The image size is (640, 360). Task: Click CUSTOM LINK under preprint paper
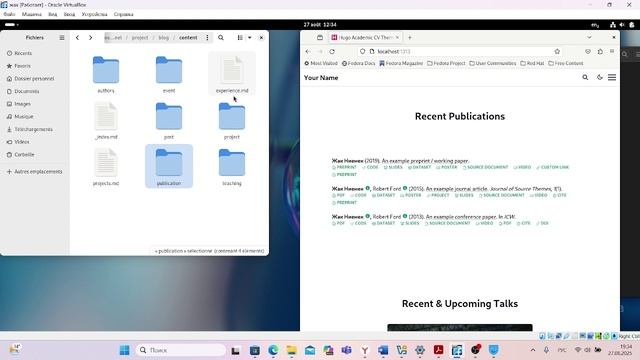[553, 167]
